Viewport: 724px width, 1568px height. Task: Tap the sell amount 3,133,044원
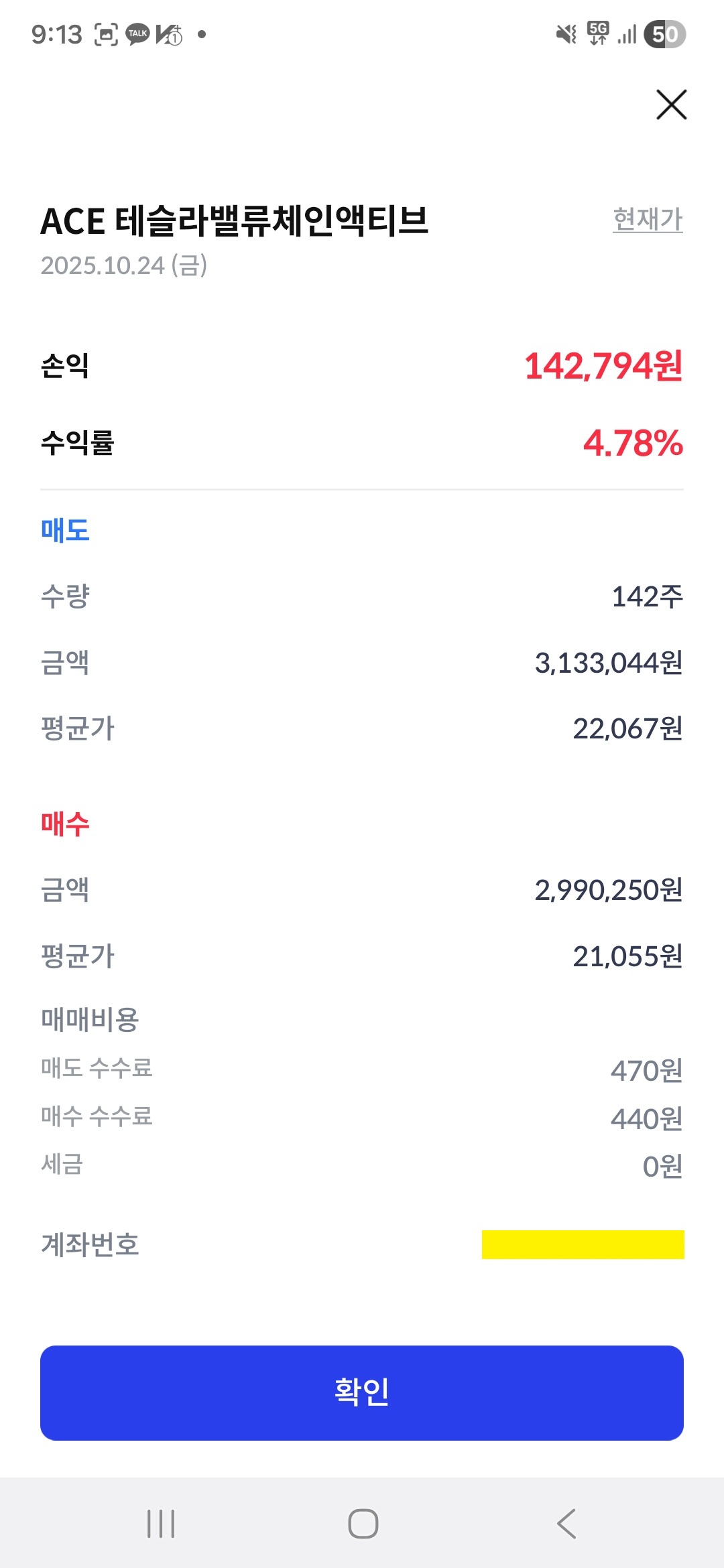pos(609,663)
